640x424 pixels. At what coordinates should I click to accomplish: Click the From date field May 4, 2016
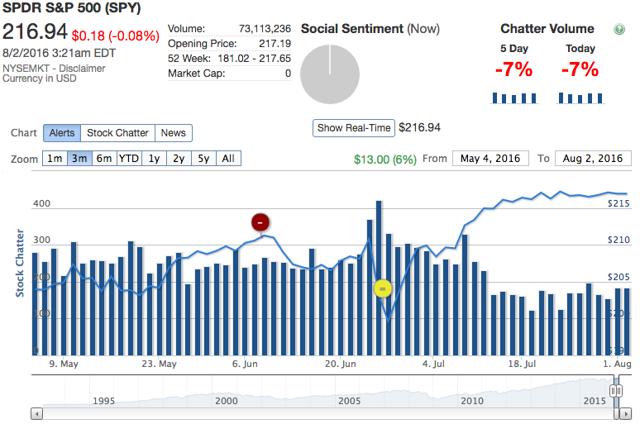pos(490,158)
